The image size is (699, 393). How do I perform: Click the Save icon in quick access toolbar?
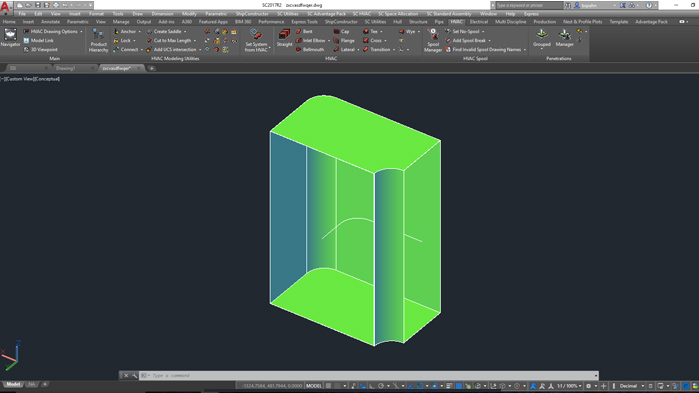click(x=37, y=5)
